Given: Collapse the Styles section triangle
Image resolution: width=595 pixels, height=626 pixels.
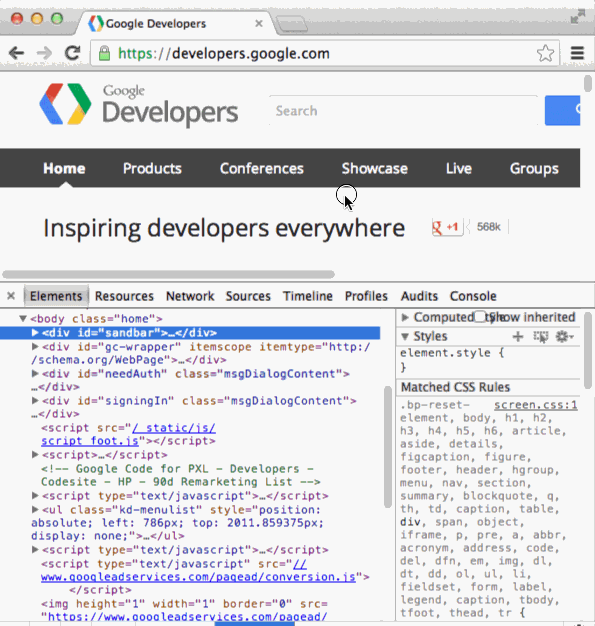Looking at the screenshot, I should [x=405, y=337].
